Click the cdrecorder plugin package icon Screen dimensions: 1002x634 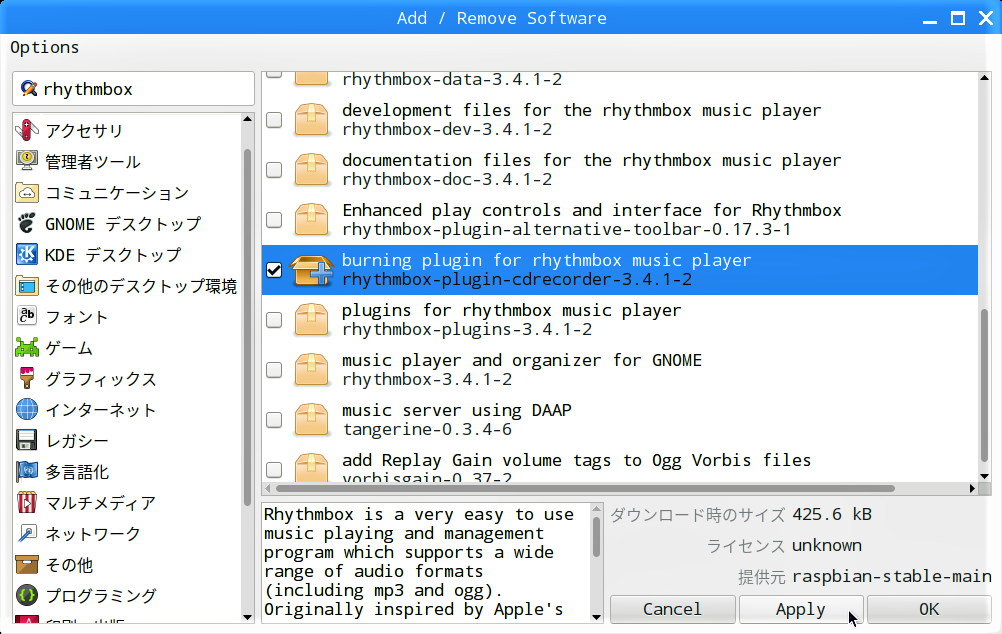pyautogui.click(x=311, y=270)
